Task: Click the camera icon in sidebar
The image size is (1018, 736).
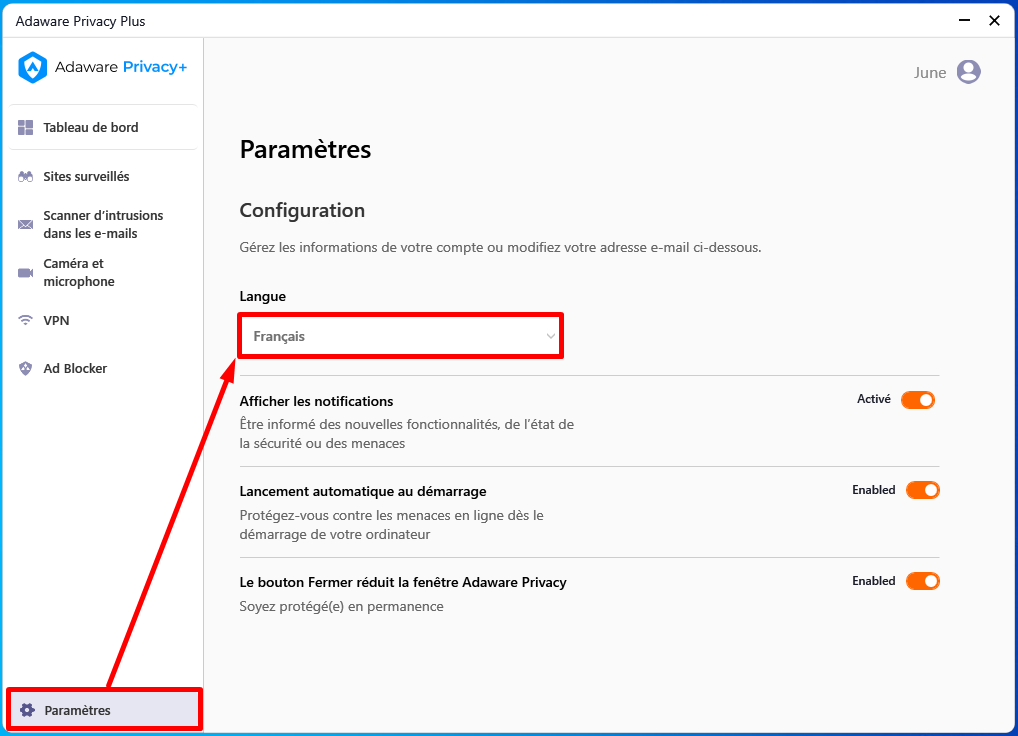Action: click(25, 273)
